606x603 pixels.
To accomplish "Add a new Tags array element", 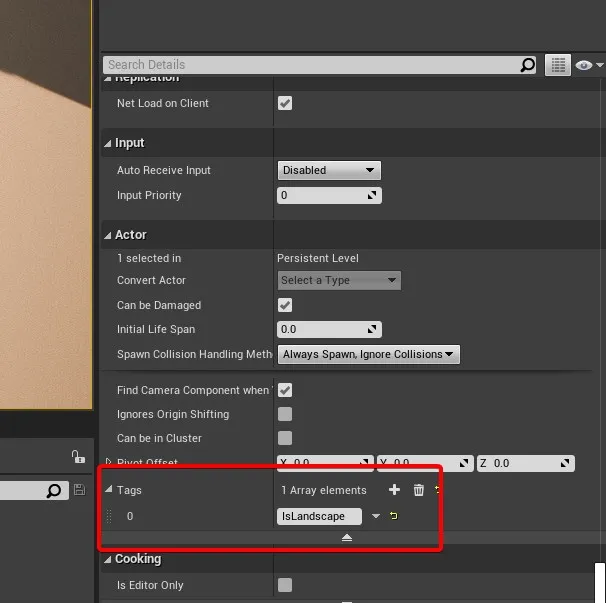I will coord(394,490).
